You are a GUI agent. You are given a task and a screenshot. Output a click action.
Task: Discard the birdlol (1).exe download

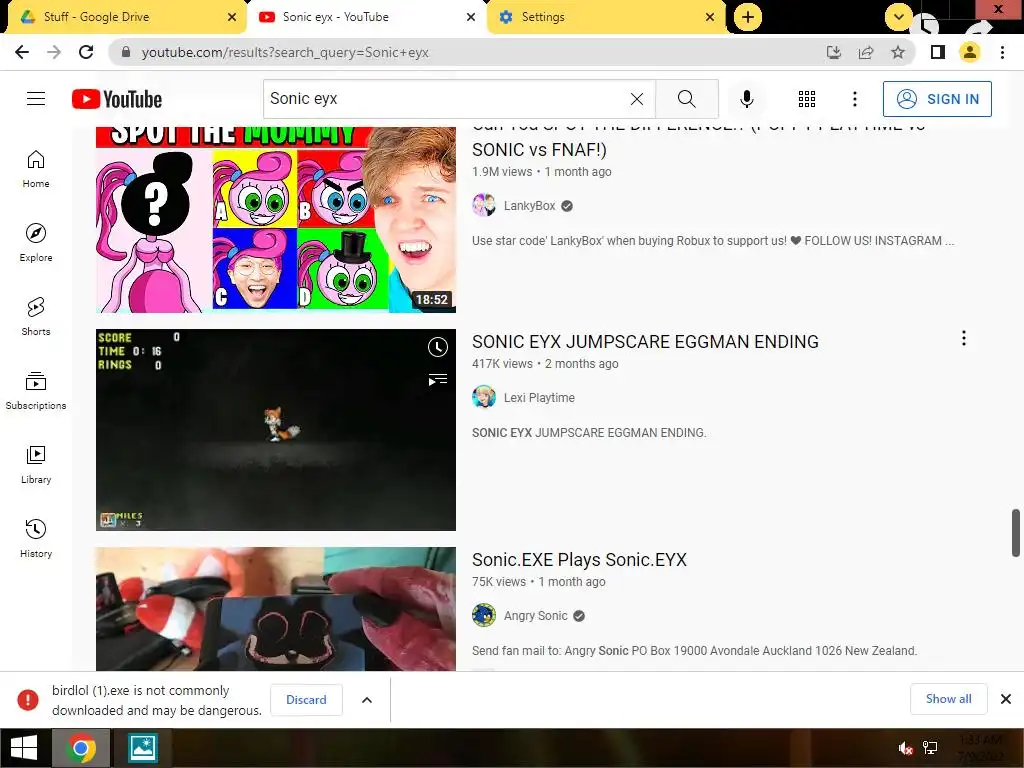[x=306, y=699]
